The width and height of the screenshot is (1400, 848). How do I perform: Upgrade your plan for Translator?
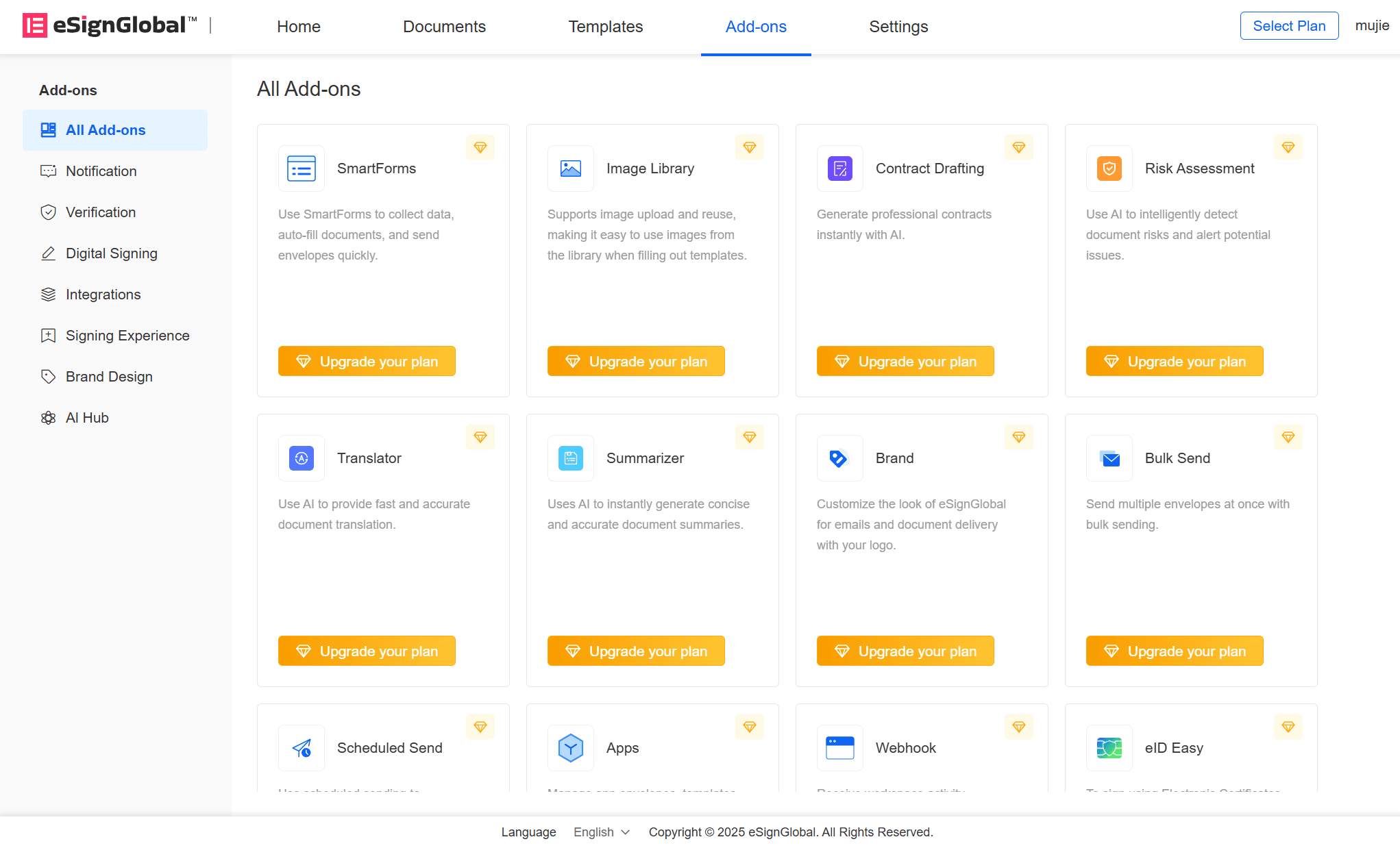point(367,651)
